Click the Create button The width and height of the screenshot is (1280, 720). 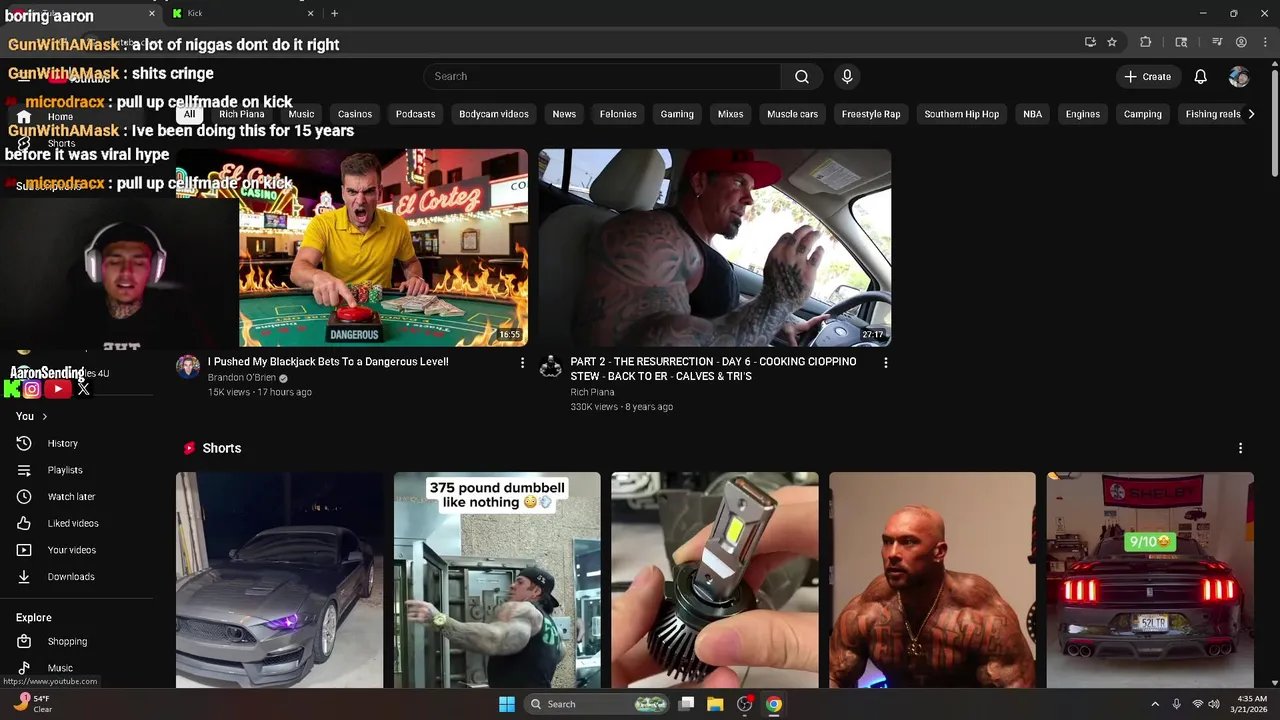(1147, 76)
